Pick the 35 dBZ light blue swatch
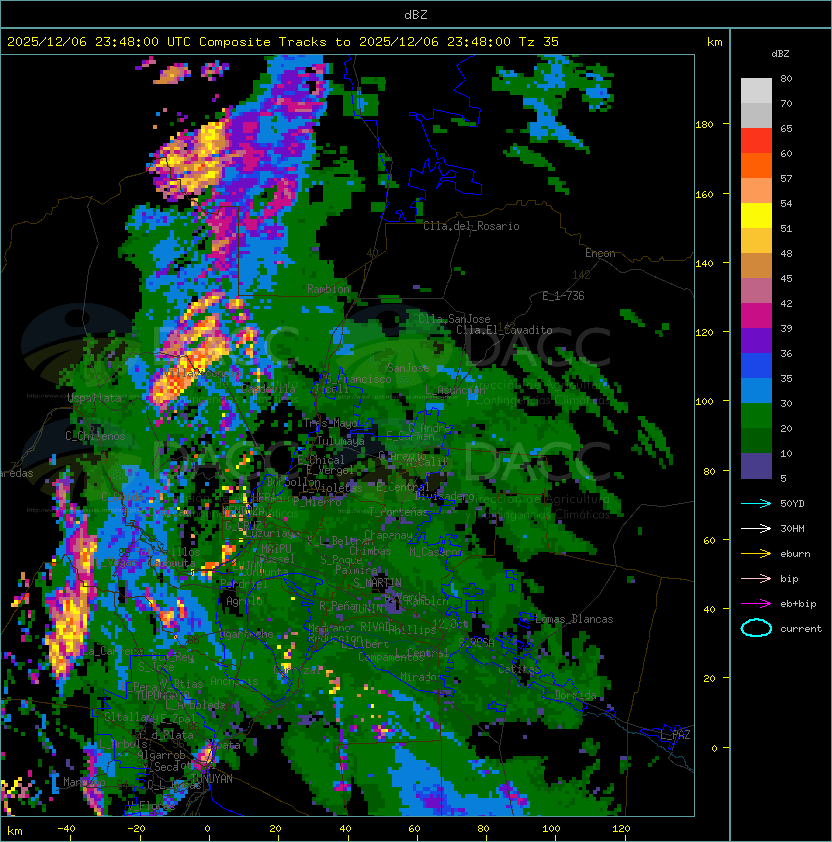This screenshot has height=842, width=832. click(756, 390)
